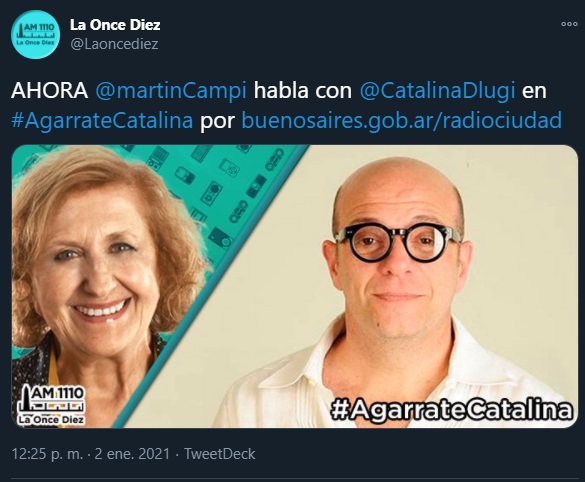Follow the buenosaires.gob.ar/radiociudad link
This screenshot has width=585, height=482.
(x=402, y=120)
